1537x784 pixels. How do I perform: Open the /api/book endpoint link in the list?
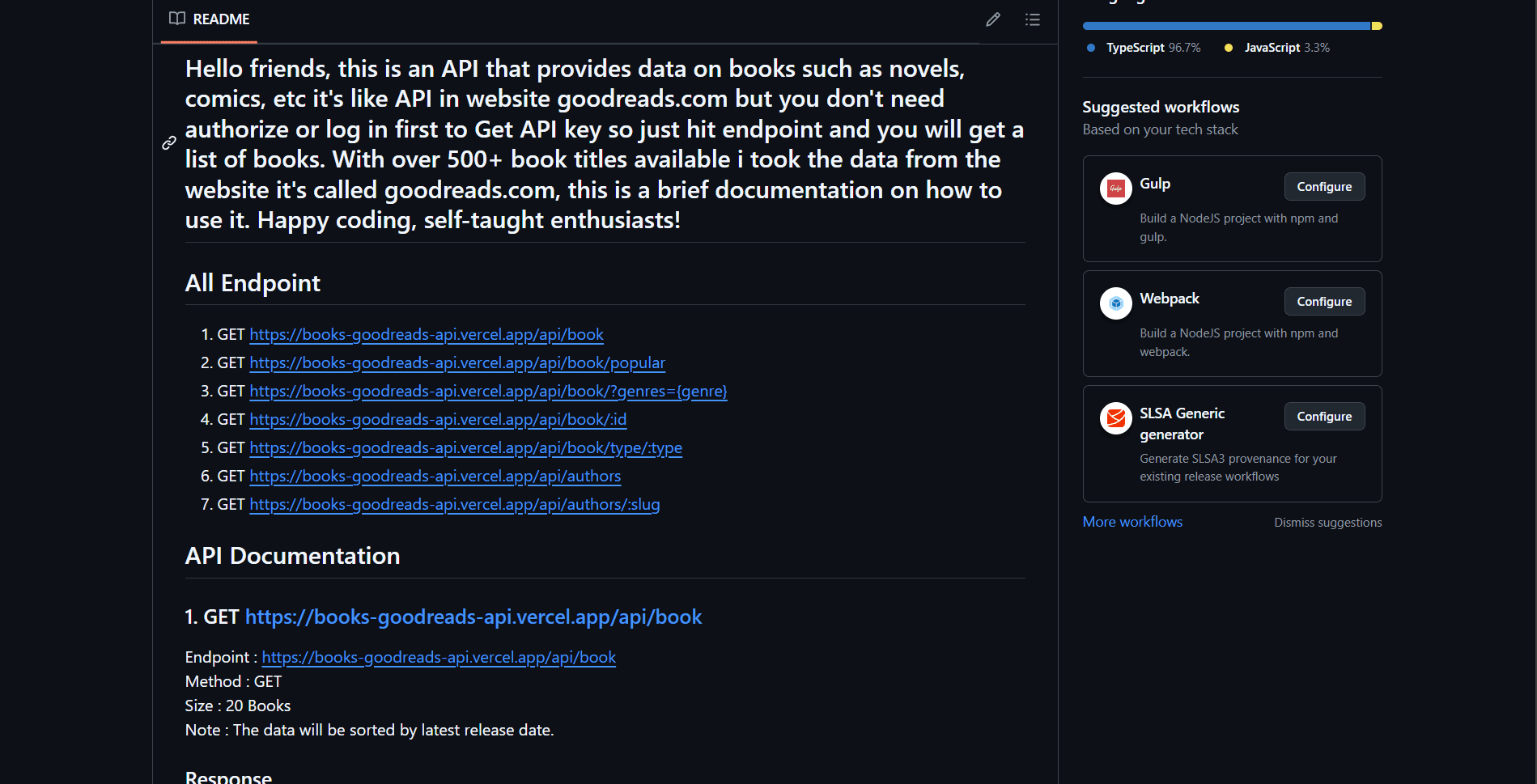tap(427, 335)
